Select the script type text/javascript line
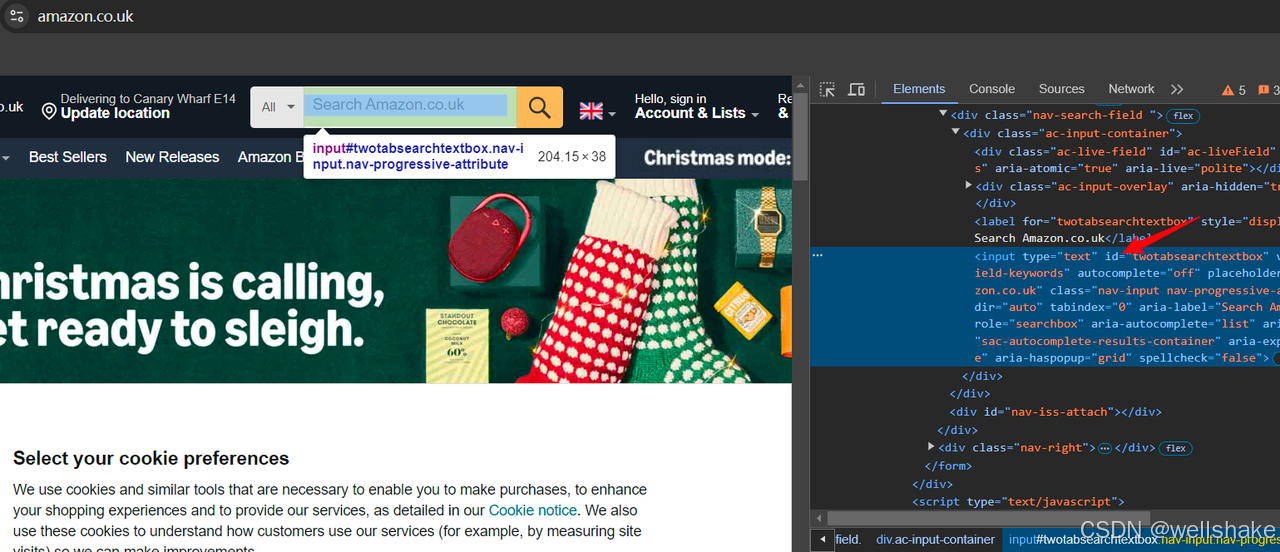1280x552 pixels. (1045, 502)
